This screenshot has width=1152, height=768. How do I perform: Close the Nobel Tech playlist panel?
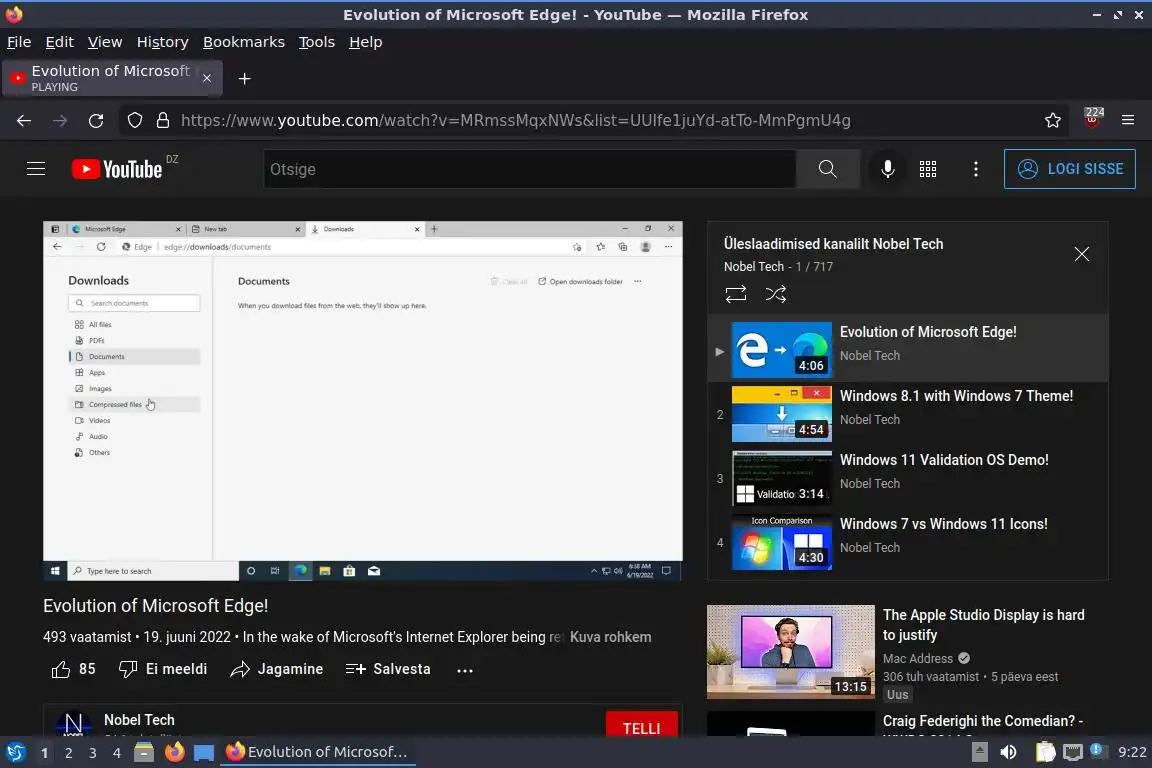pyautogui.click(x=1081, y=254)
